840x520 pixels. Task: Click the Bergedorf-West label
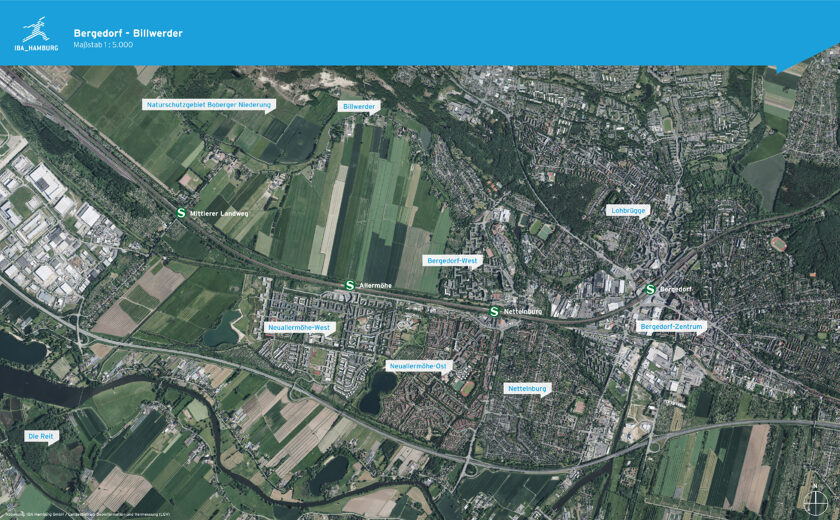pyautogui.click(x=452, y=261)
